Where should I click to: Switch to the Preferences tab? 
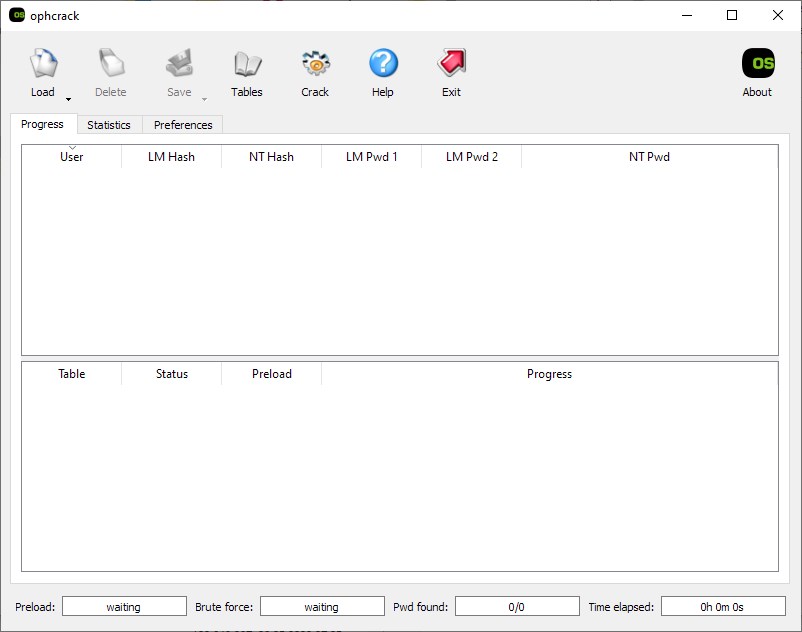[x=183, y=125]
